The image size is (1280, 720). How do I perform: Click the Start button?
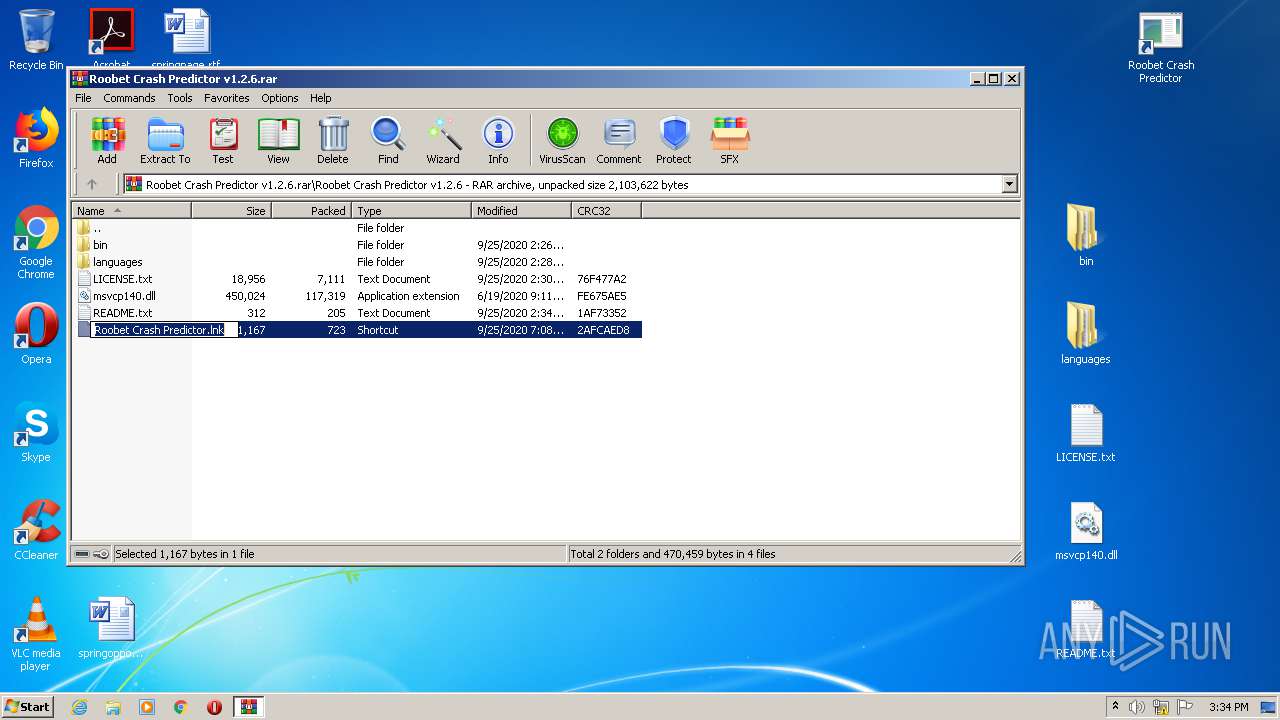click(28, 706)
